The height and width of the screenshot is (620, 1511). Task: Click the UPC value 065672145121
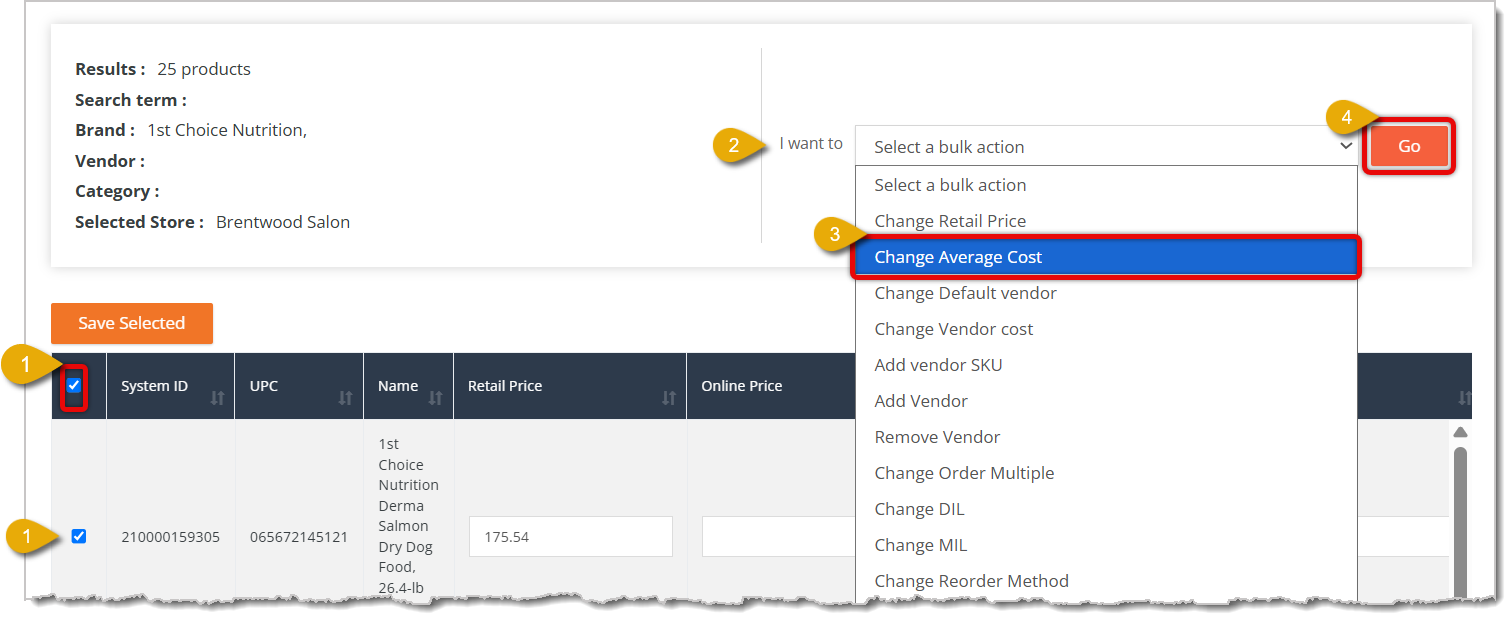pyautogui.click(x=299, y=537)
